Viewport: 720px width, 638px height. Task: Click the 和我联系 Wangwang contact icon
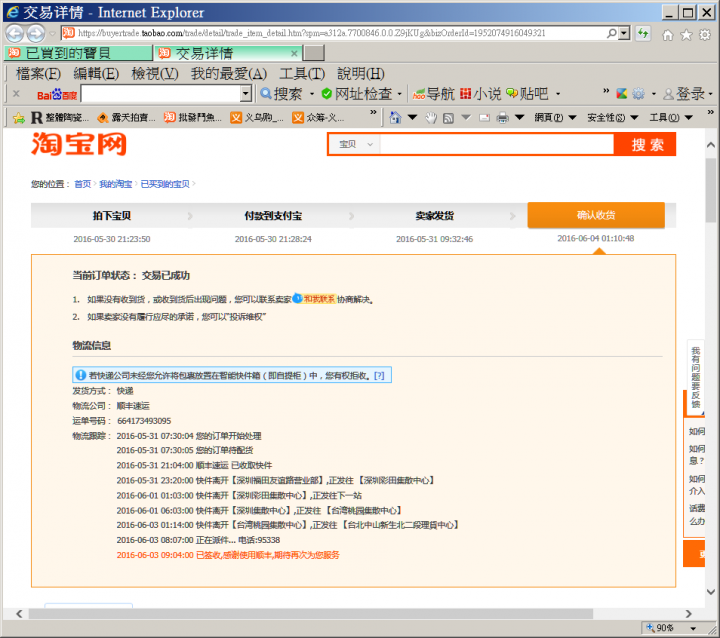(315, 299)
